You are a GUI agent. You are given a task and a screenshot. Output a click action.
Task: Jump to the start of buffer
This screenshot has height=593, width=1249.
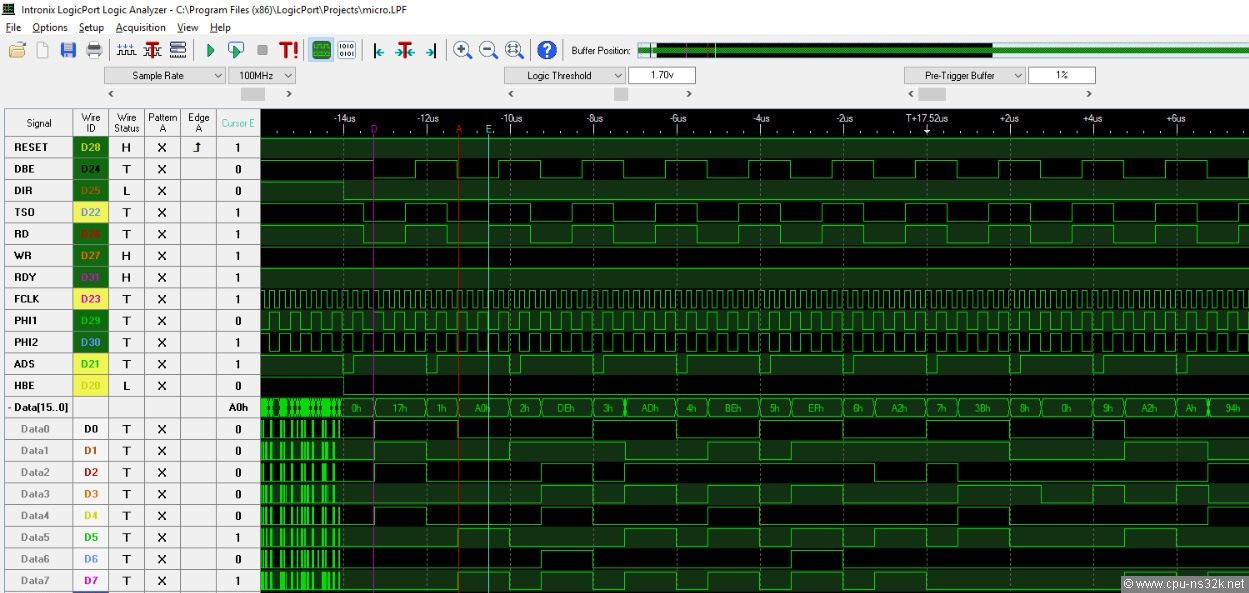coord(379,50)
